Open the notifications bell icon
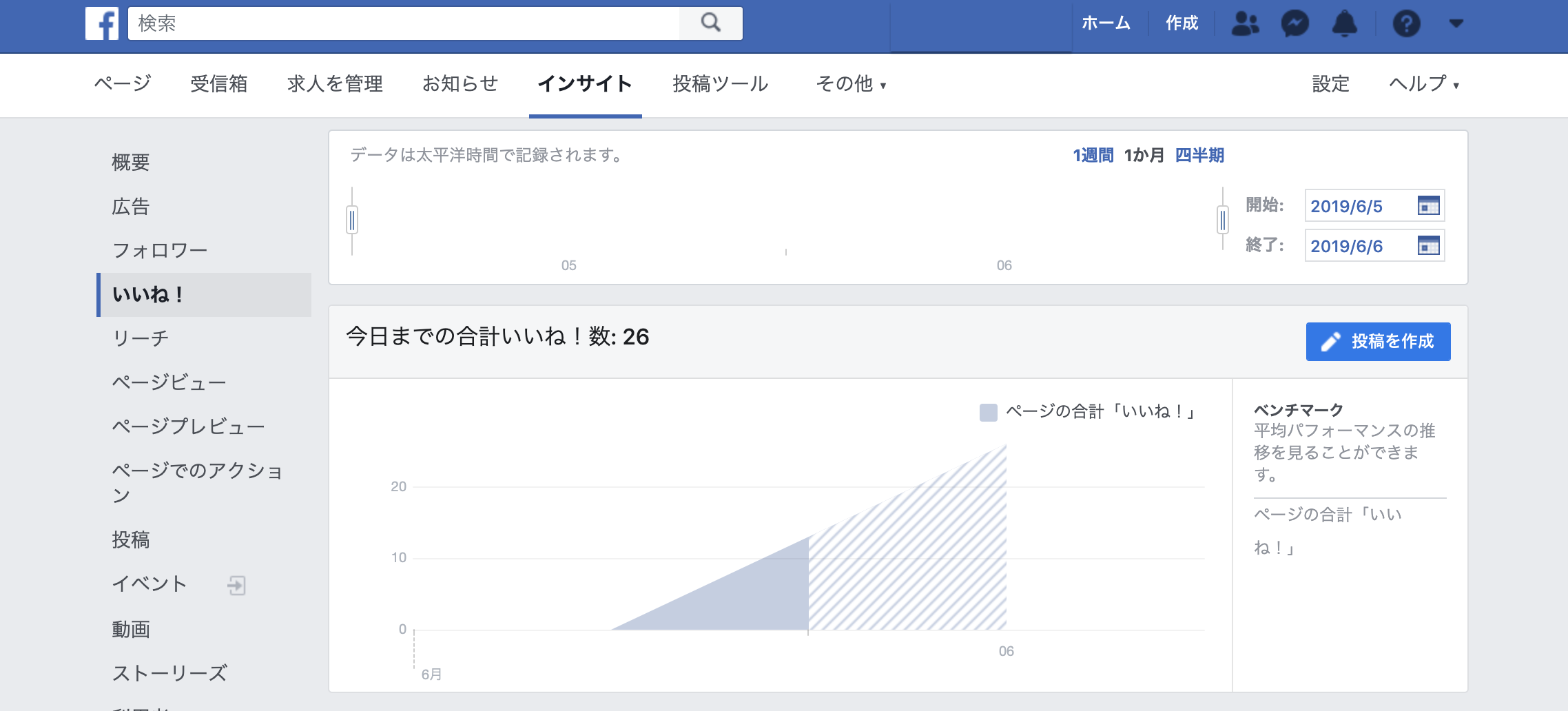This screenshot has height=711, width=1568. tap(1344, 23)
